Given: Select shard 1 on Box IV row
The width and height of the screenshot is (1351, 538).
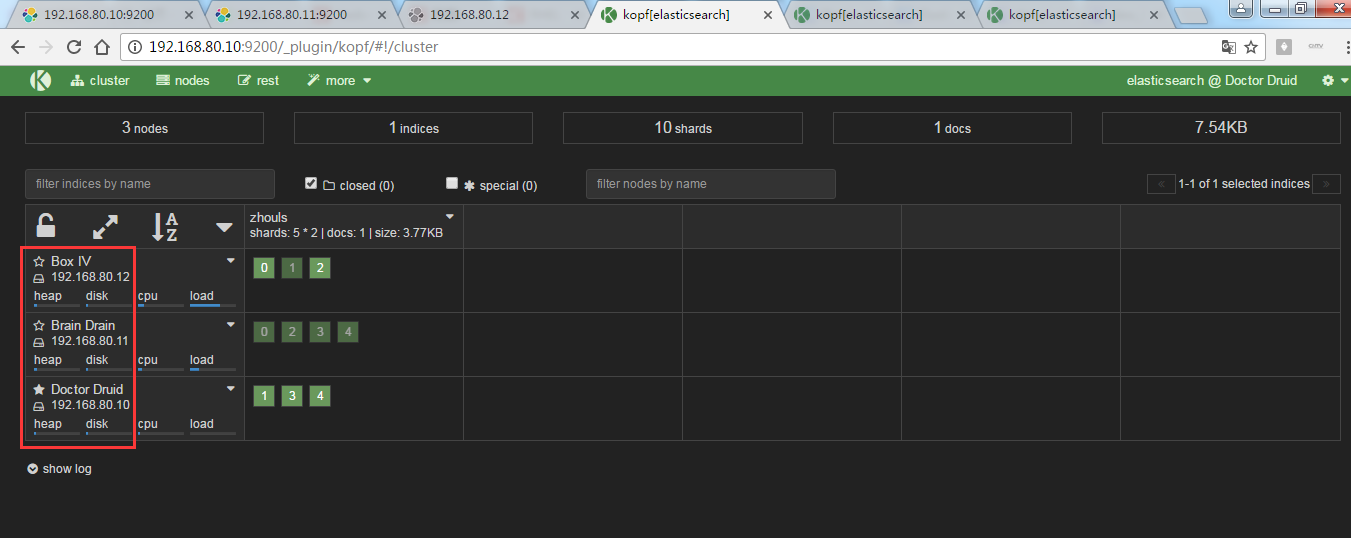Looking at the screenshot, I should (291, 268).
